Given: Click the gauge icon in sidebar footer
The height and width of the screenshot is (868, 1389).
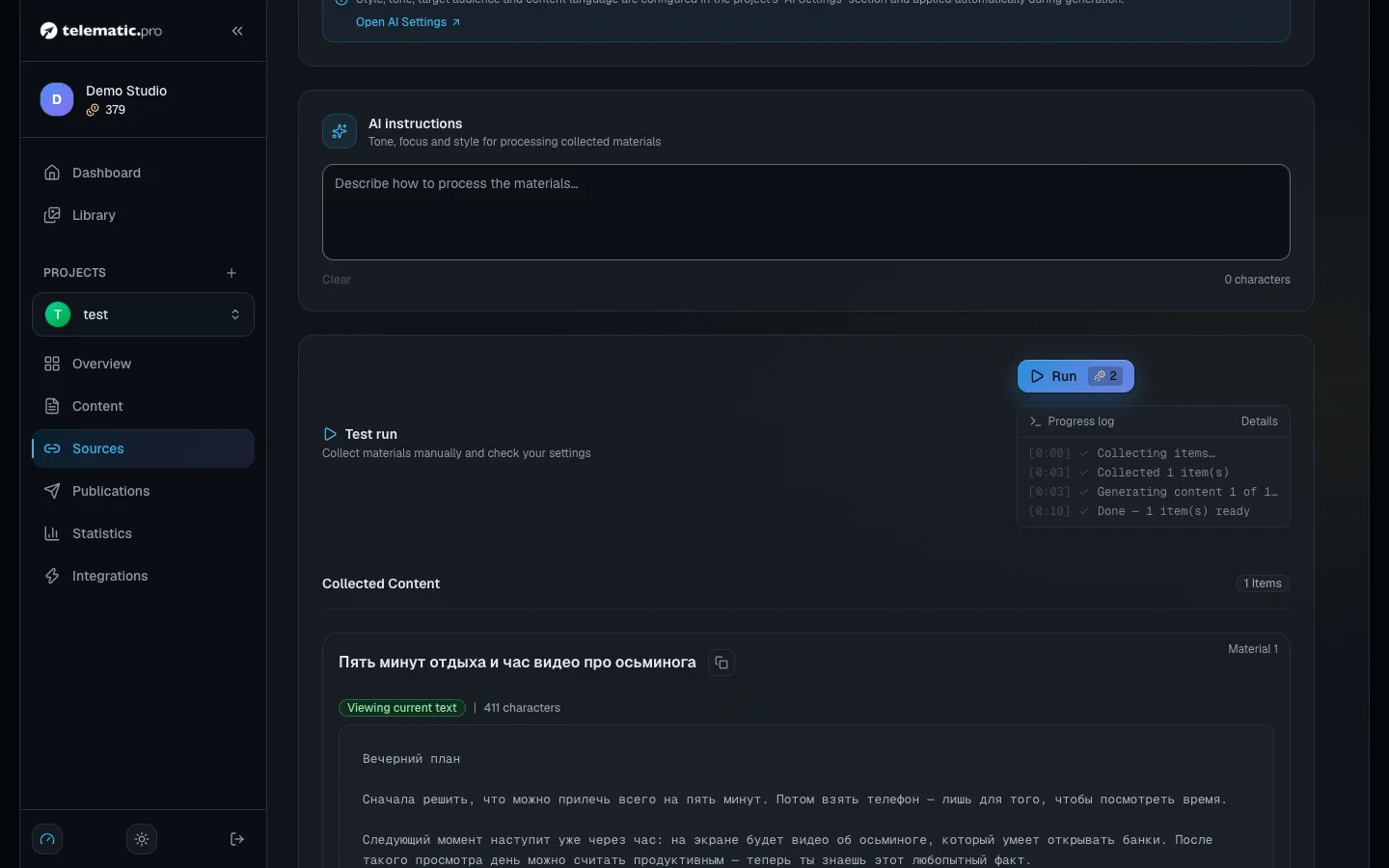Looking at the screenshot, I should click(x=47, y=839).
